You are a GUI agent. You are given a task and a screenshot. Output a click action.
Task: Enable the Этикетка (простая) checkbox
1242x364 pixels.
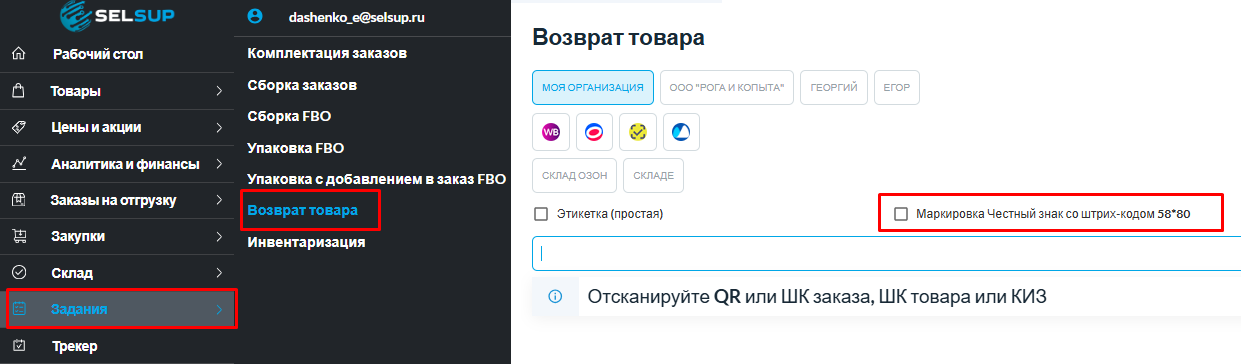(x=541, y=213)
